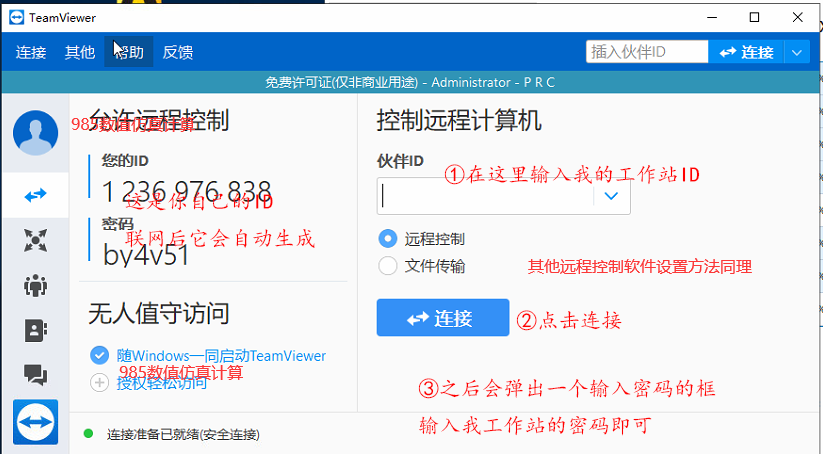823x454 pixels.
Task: Click your ID number 1 236 976 838
Action: [187, 192]
